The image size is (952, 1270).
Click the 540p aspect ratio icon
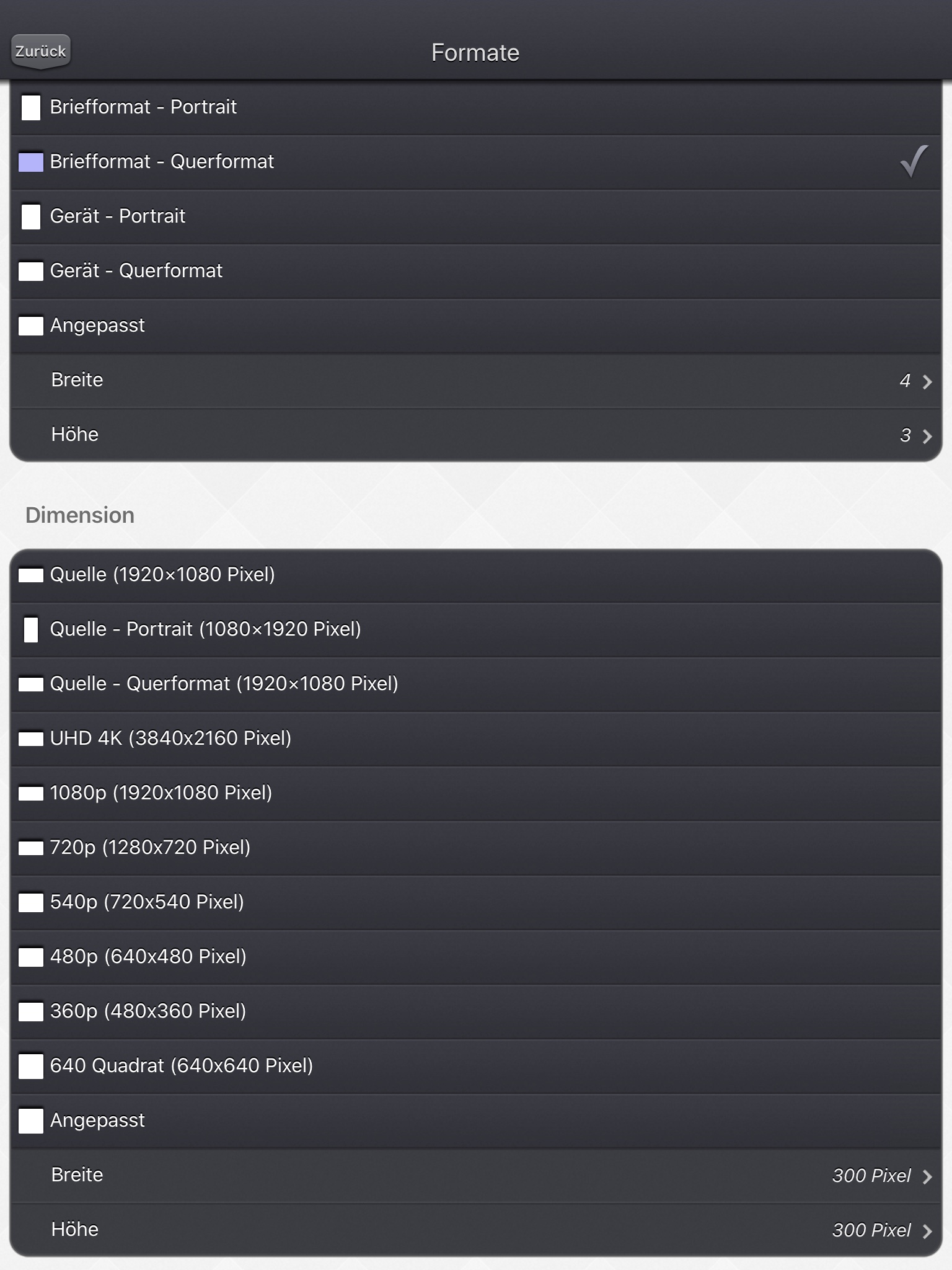(31, 902)
